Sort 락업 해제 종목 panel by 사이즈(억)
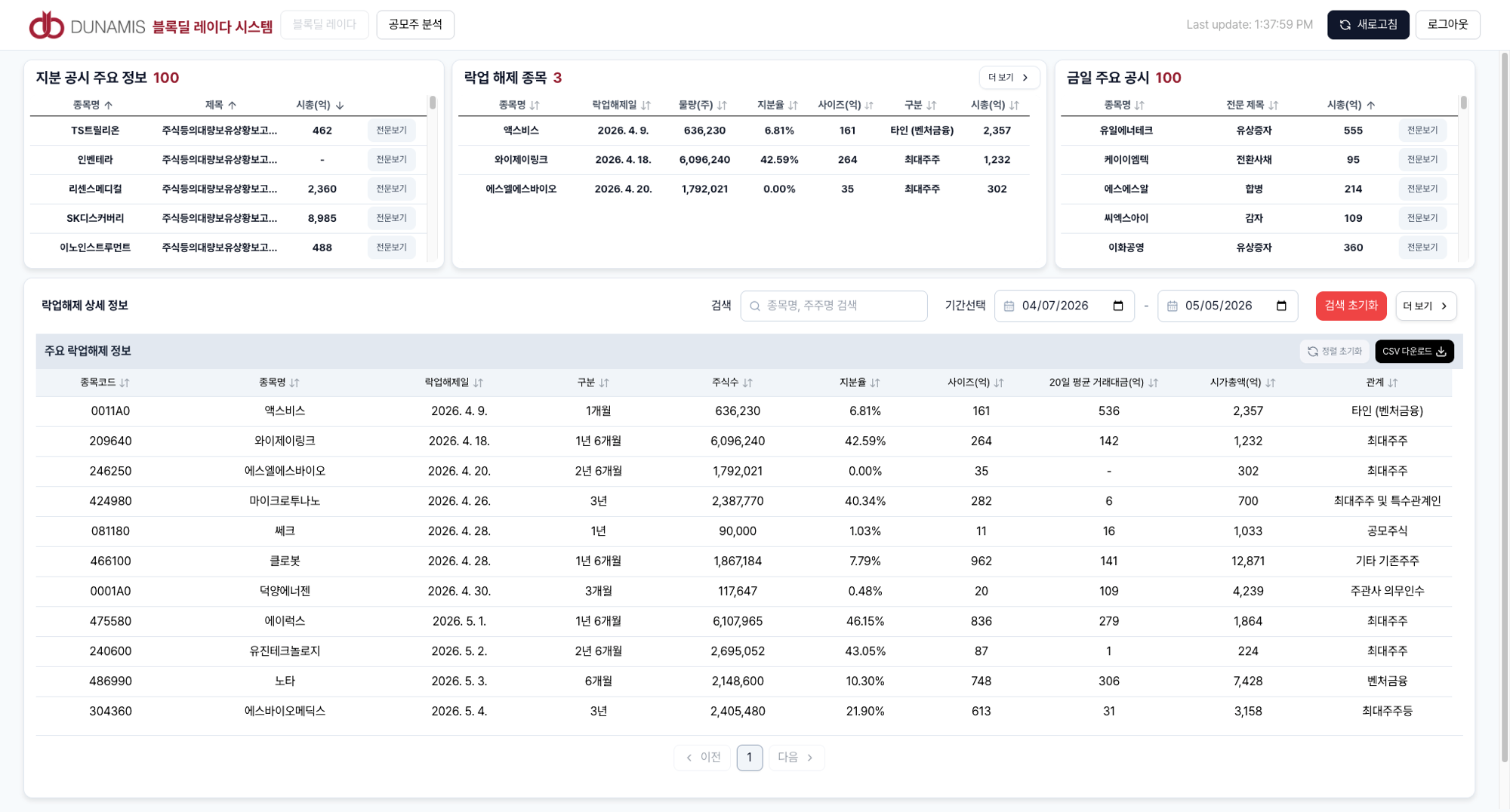1510x812 pixels. pyautogui.click(x=869, y=105)
